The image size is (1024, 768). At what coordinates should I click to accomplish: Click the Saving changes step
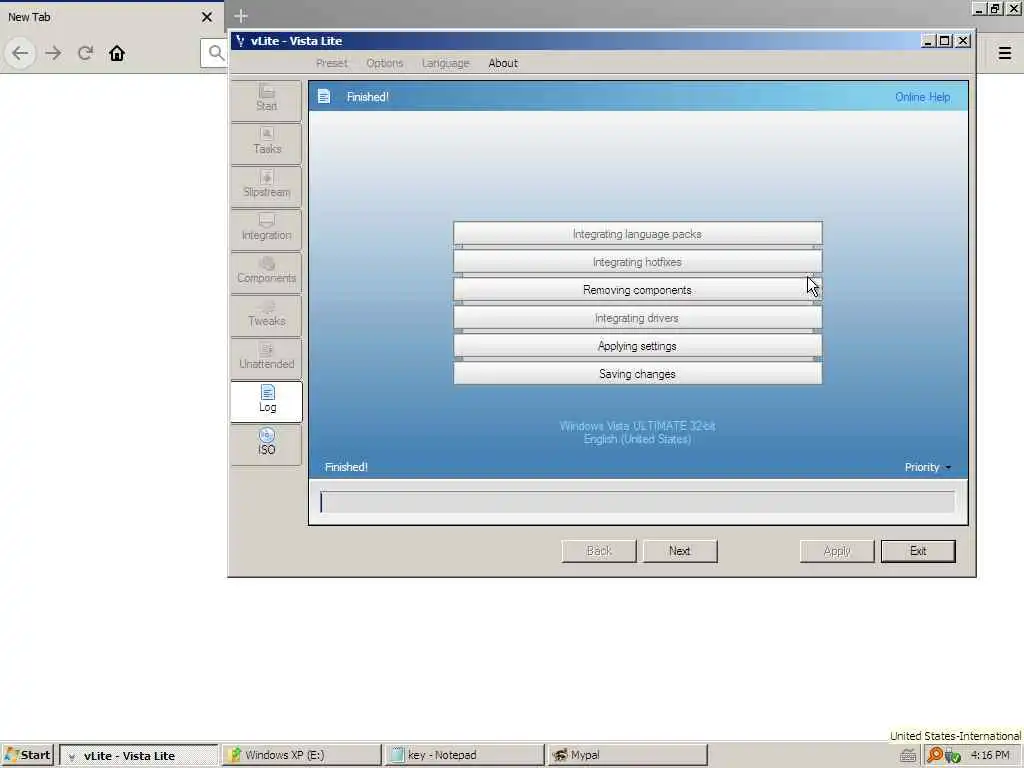pyautogui.click(x=637, y=374)
